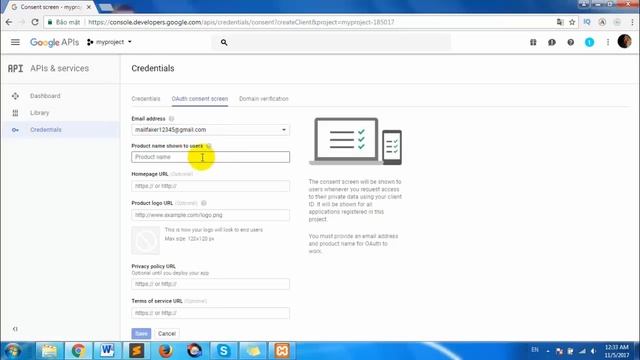Click Terms of service URL field

point(211,313)
